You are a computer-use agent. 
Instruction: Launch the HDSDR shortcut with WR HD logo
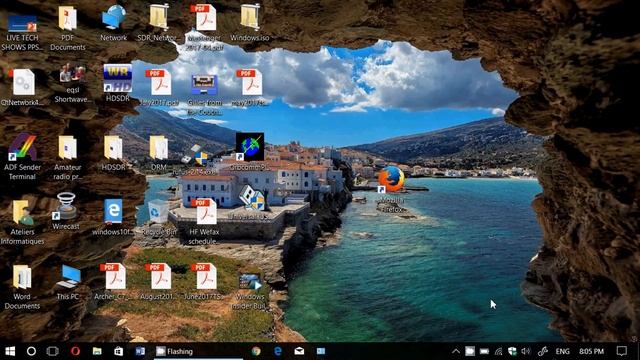tap(118, 83)
